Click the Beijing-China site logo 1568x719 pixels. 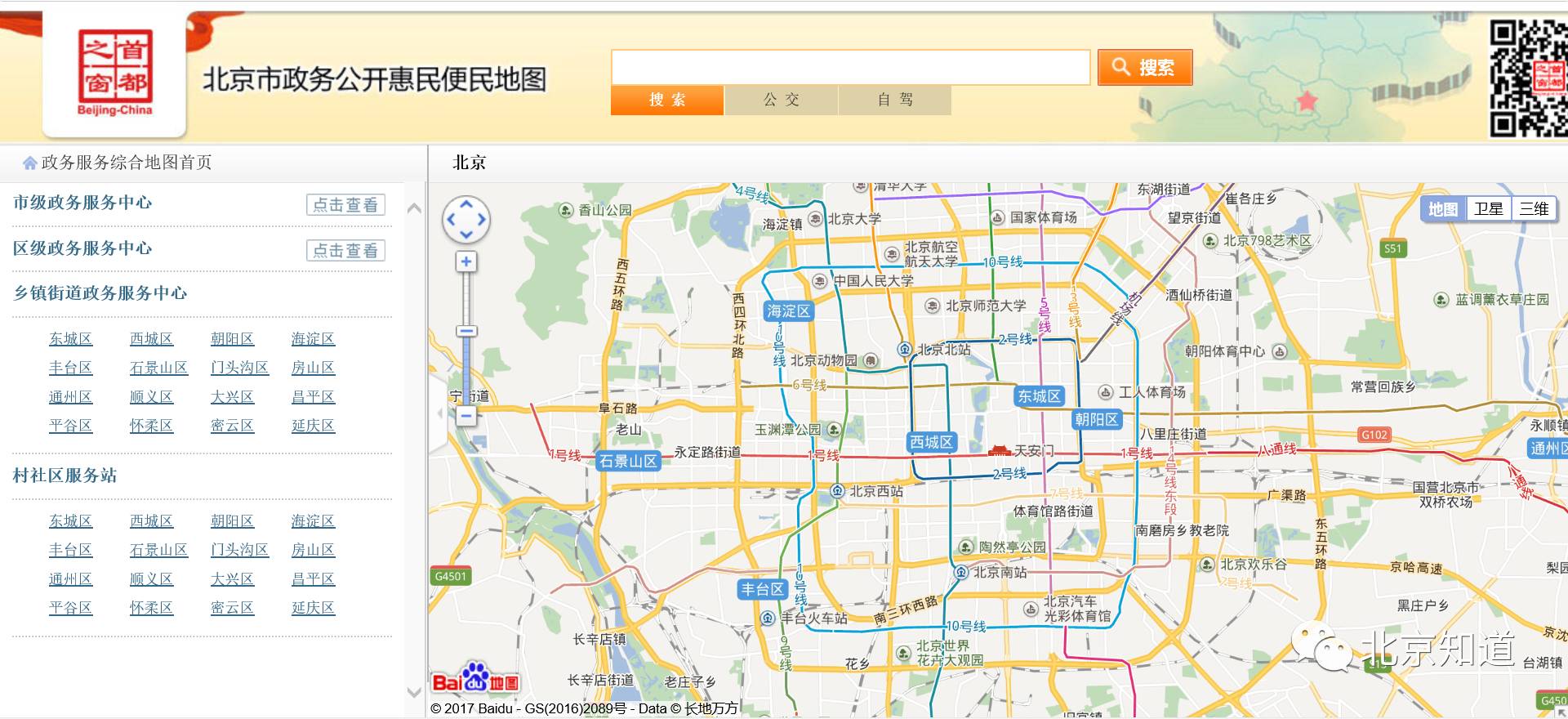[114, 74]
